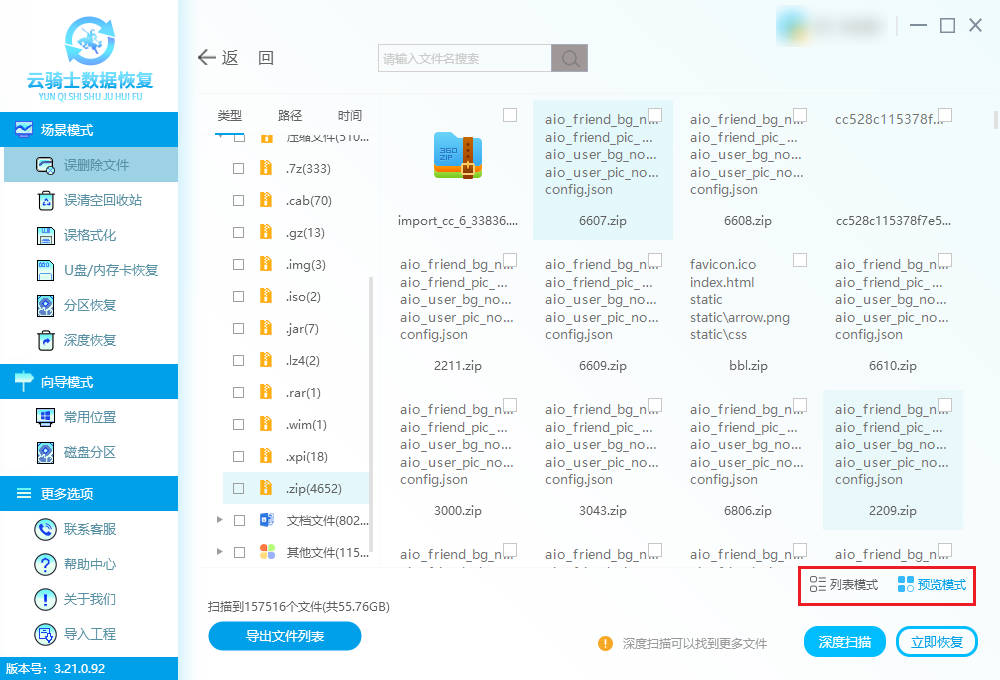Click 导出文件列表 button
This screenshot has height=680, width=1000.
(x=284, y=636)
